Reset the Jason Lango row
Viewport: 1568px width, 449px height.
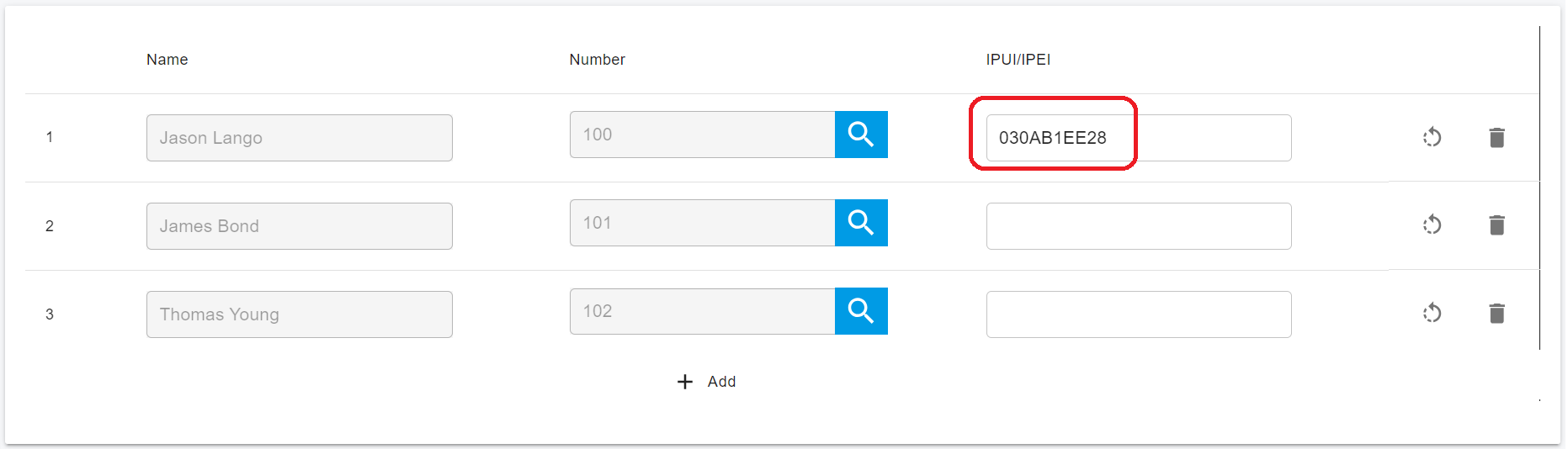pos(1432,137)
